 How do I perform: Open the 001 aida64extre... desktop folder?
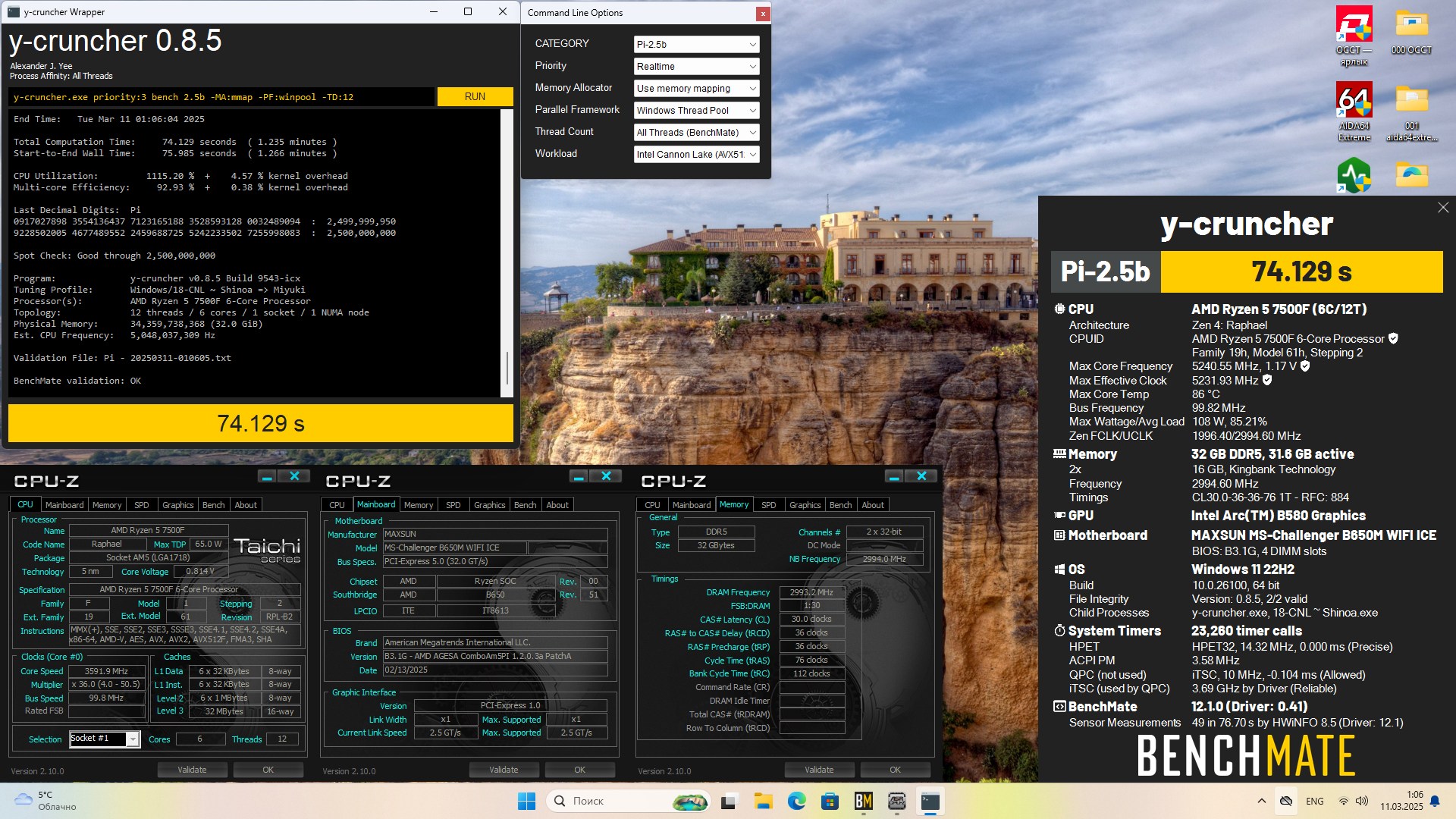(1411, 111)
